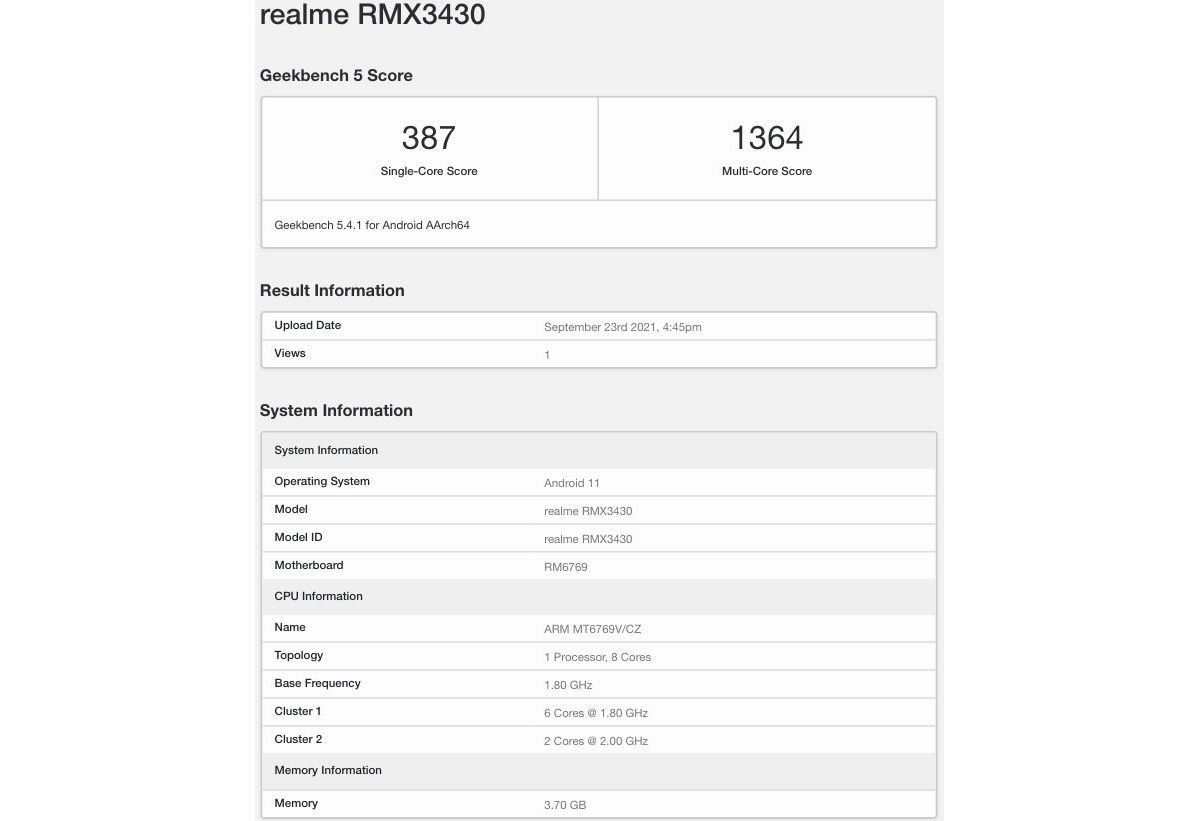Click the CPU name ARM MT6769V/CZ
The width and height of the screenshot is (1200, 821).
tap(592, 629)
